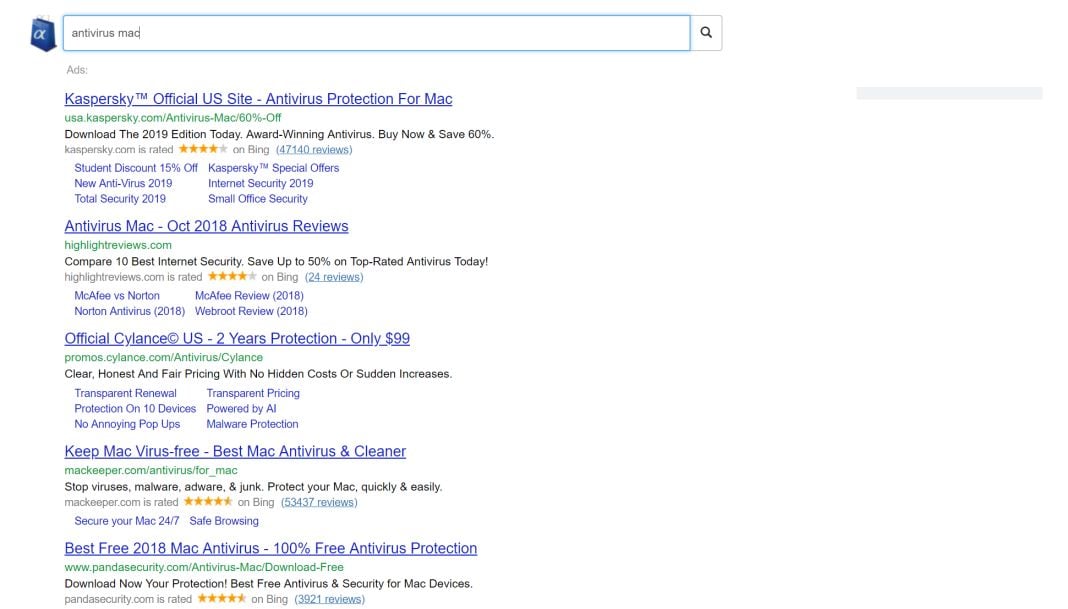1068x609 pixels.
Task: Click Kaspersky star rating icons
Action: click(x=203, y=149)
